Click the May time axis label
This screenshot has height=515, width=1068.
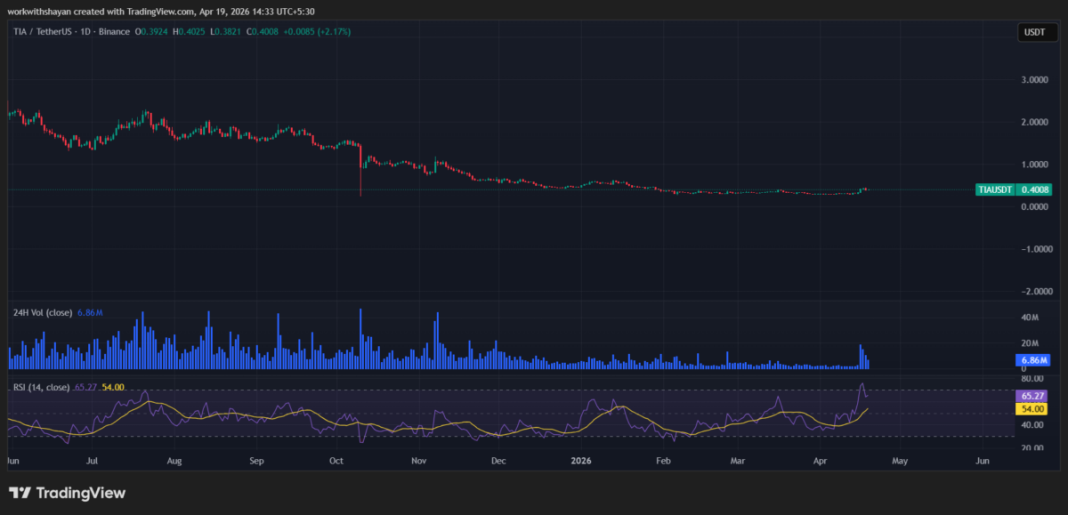[x=900, y=461]
